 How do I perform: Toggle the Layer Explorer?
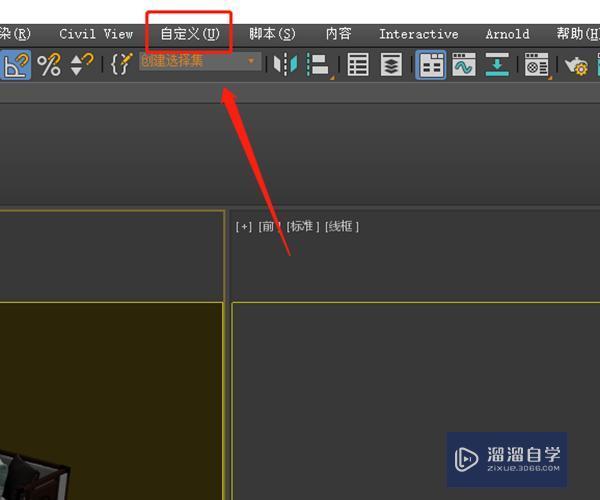pyautogui.click(x=391, y=65)
